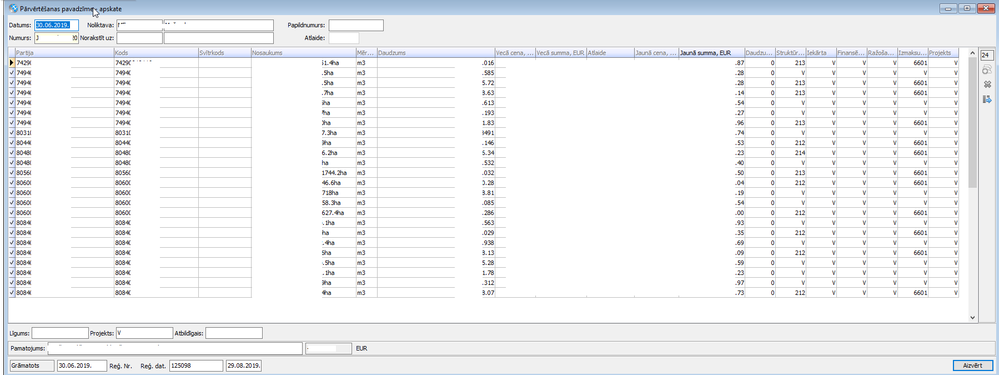
Task: Select the Jaunā summa cell showing .87
Action: pyautogui.click(x=711, y=64)
